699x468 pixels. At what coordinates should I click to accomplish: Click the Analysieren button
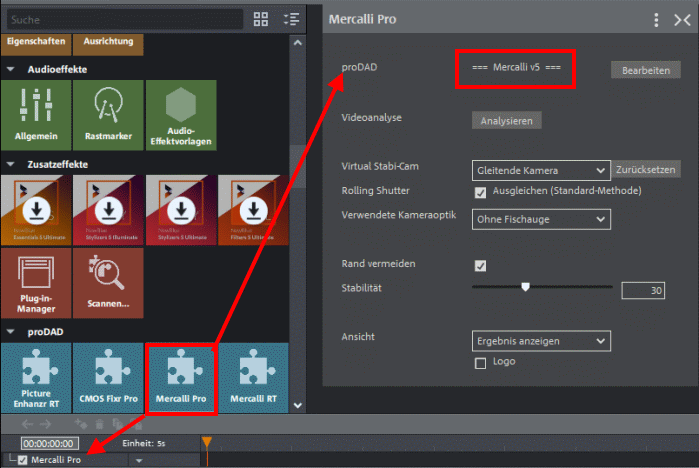point(506,120)
